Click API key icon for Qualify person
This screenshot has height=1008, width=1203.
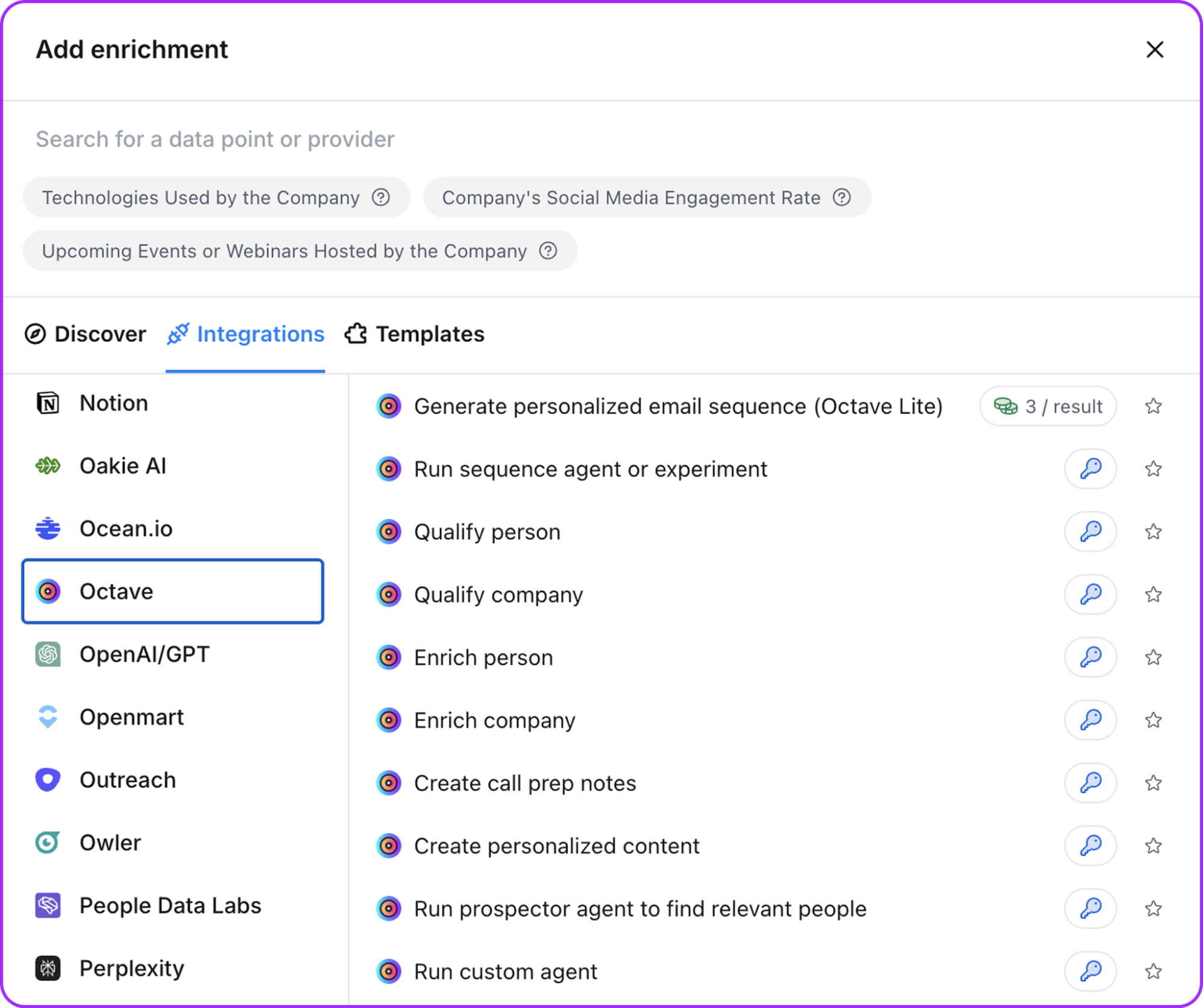pyautogui.click(x=1090, y=532)
